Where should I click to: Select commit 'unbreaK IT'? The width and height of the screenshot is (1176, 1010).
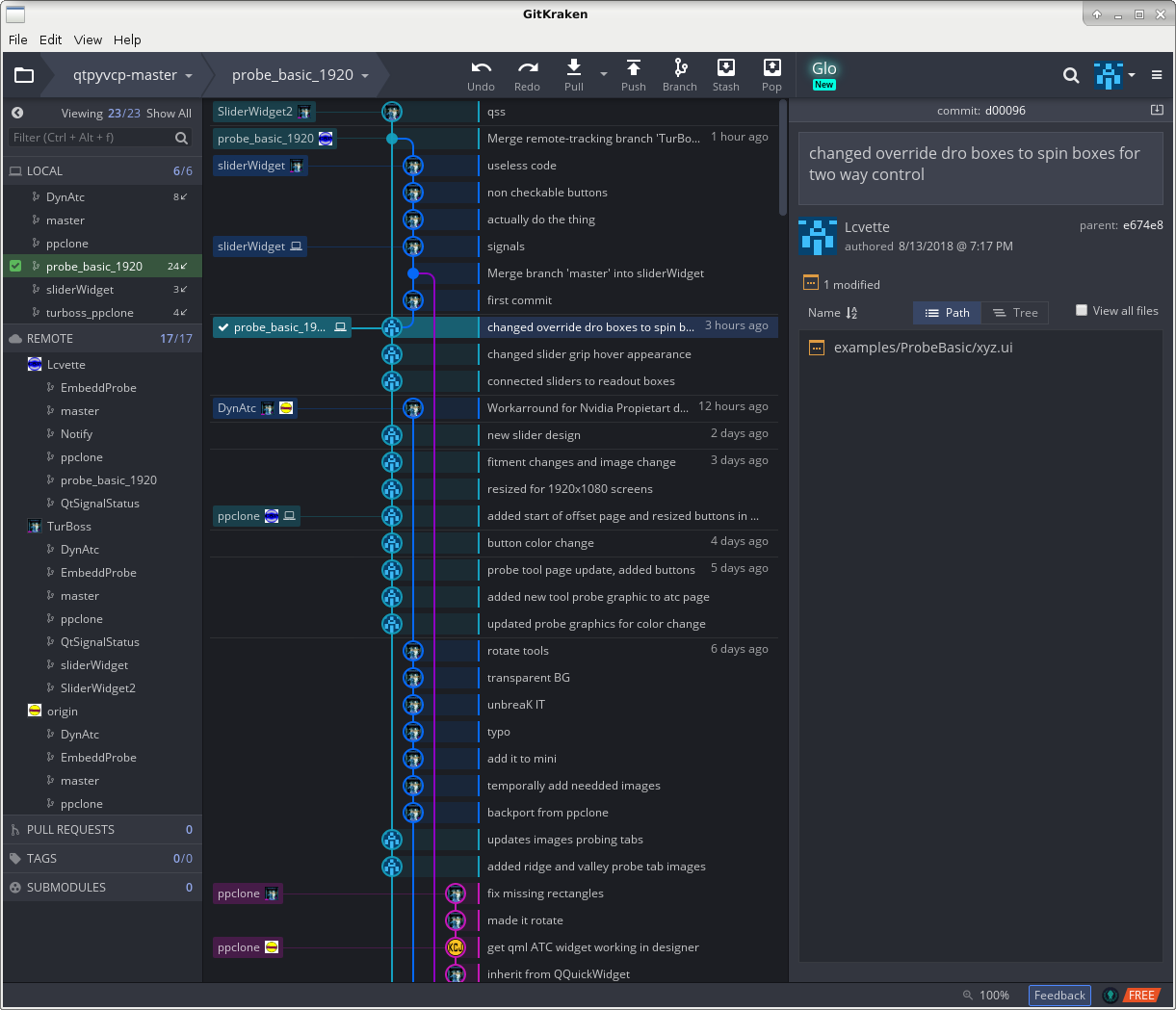coord(516,705)
